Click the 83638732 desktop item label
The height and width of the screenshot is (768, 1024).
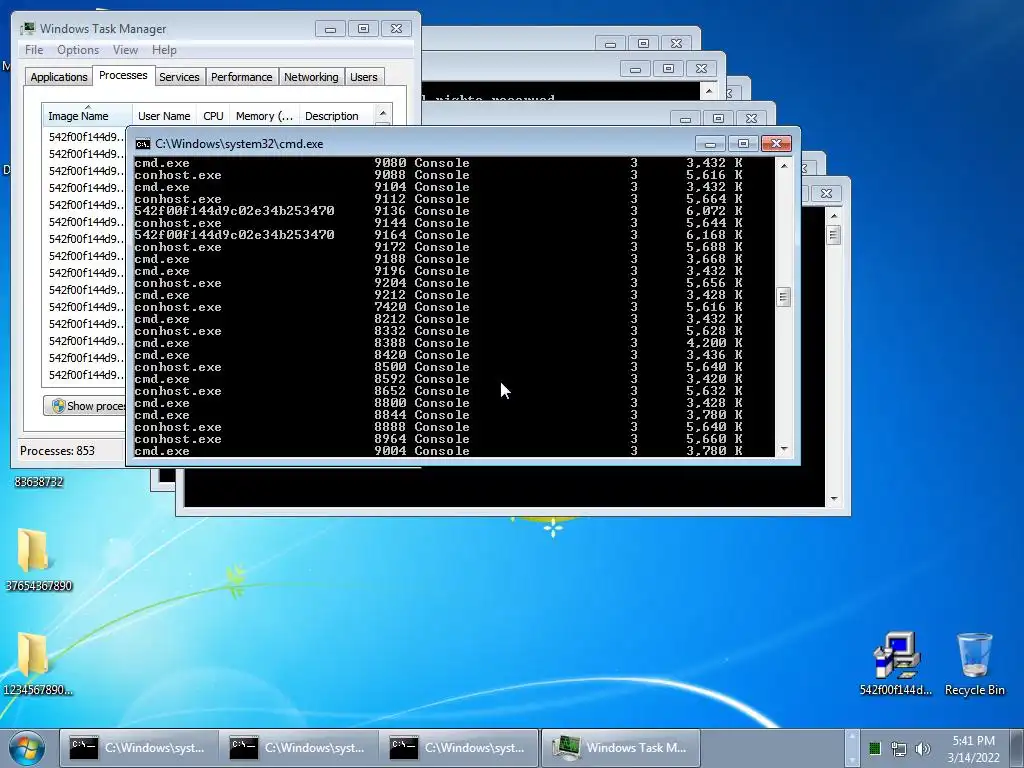coord(39,482)
